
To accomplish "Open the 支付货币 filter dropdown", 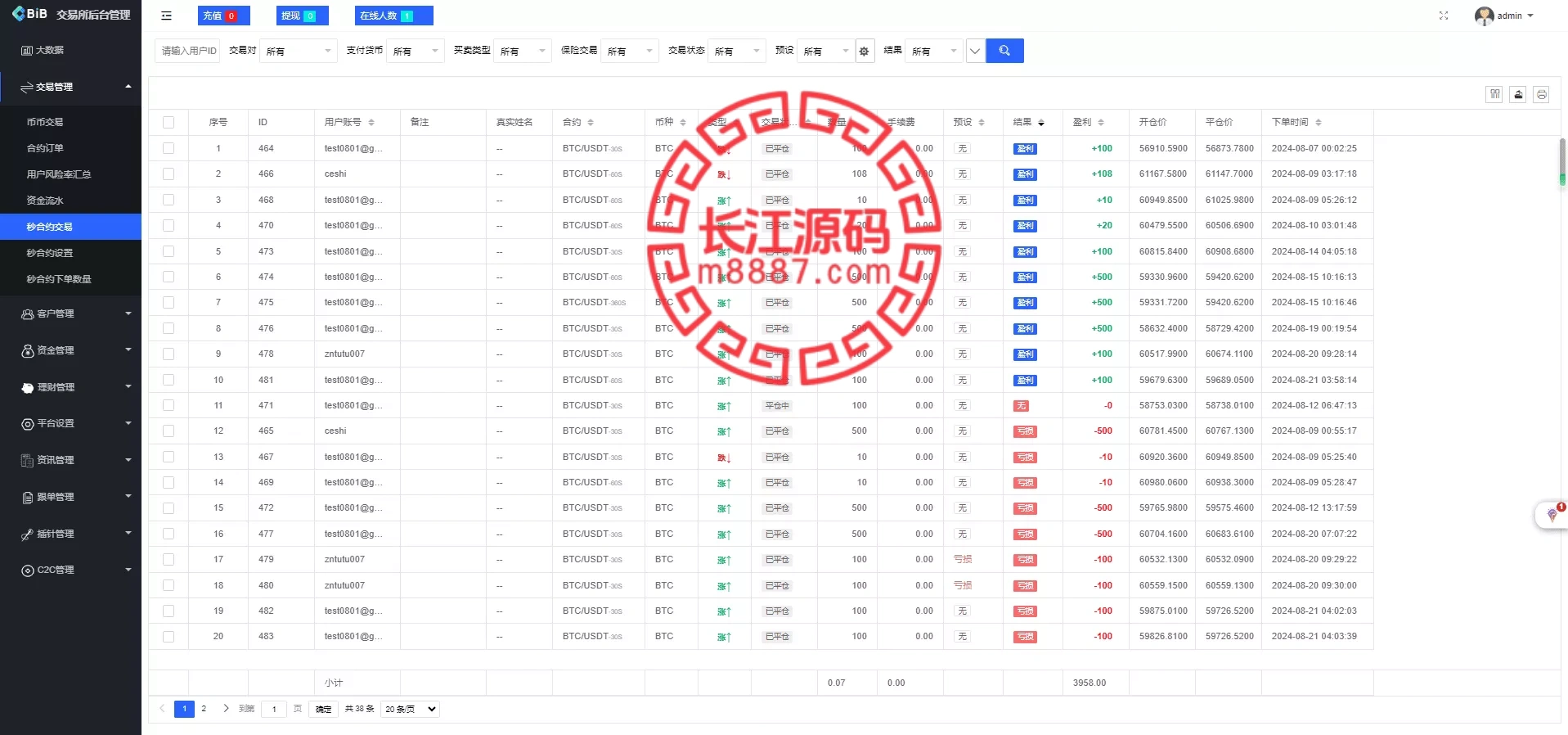I will (x=416, y=51).
